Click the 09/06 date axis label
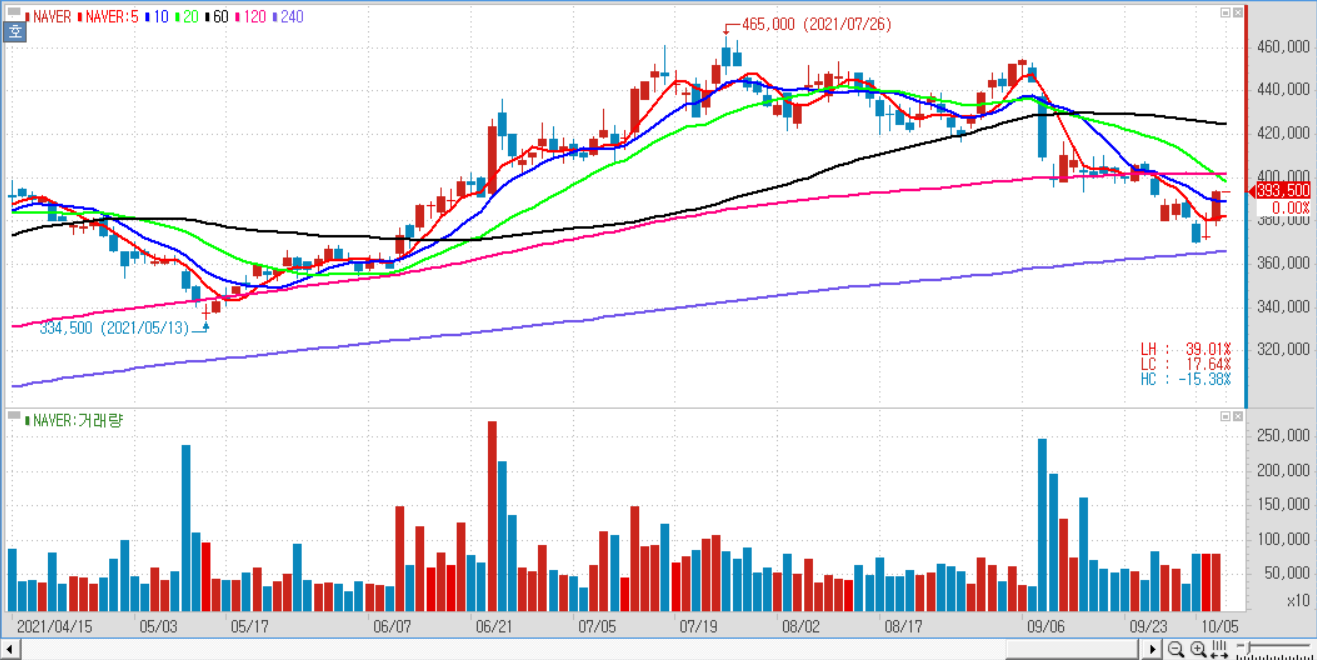The width and height of the screenshot is (1317, 660). pyautogui.click(x=1047, y=626)
